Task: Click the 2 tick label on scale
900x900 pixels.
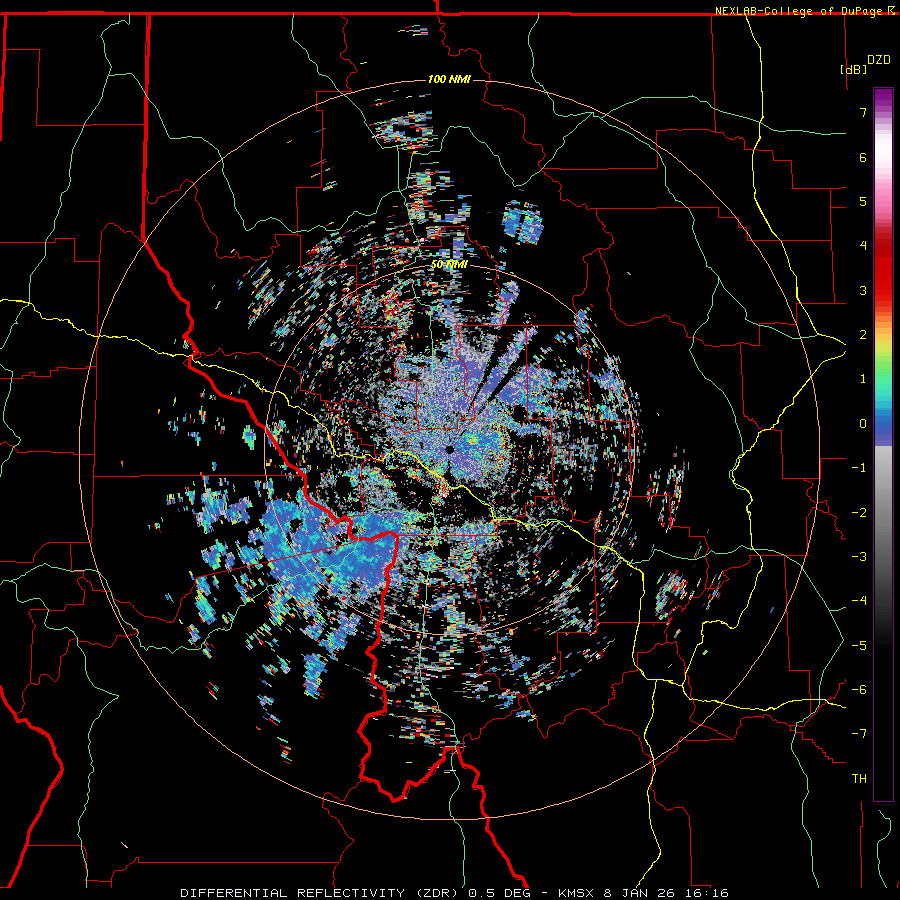Action: point(863,335)
